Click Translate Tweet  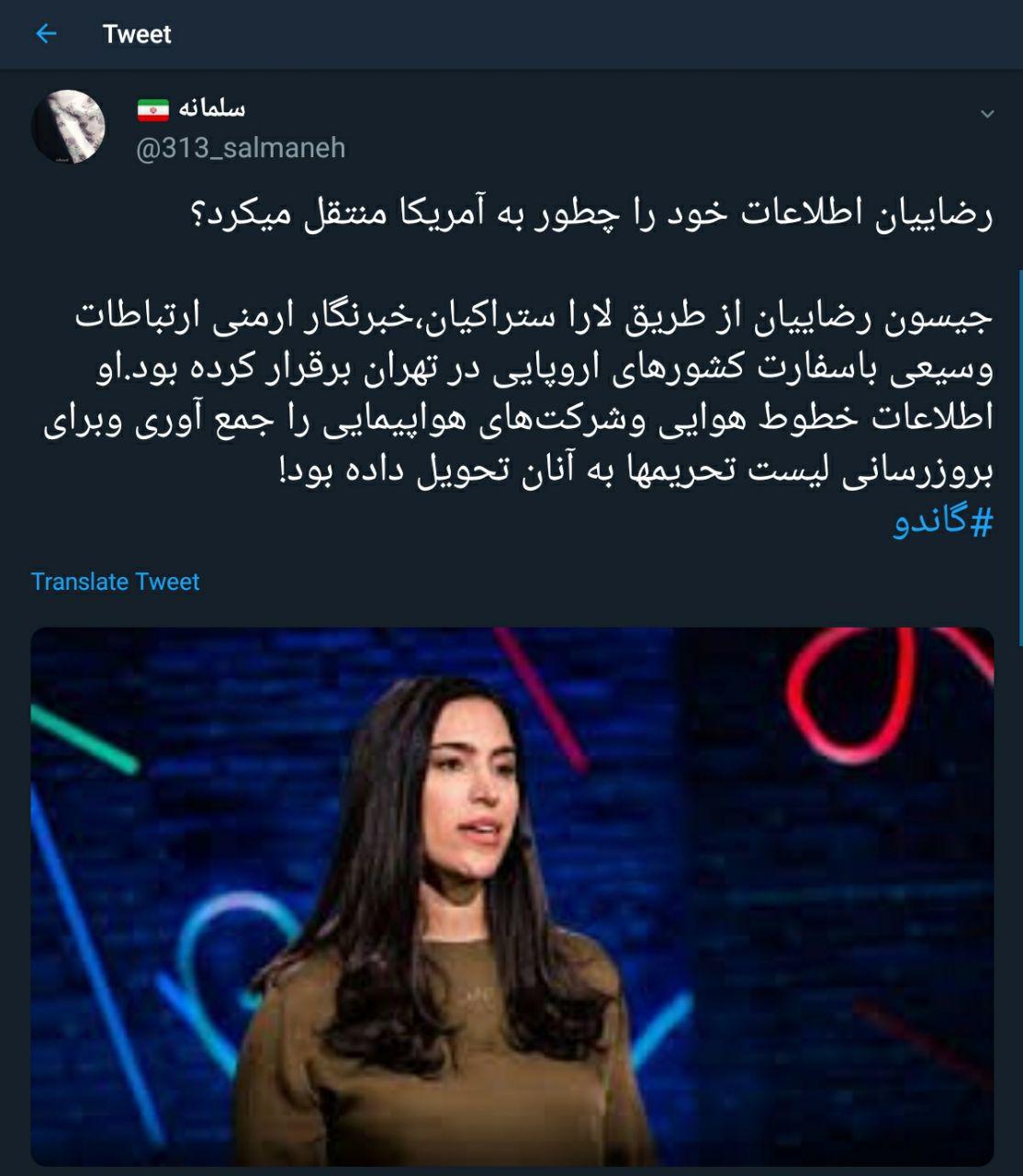pos(115,582)
